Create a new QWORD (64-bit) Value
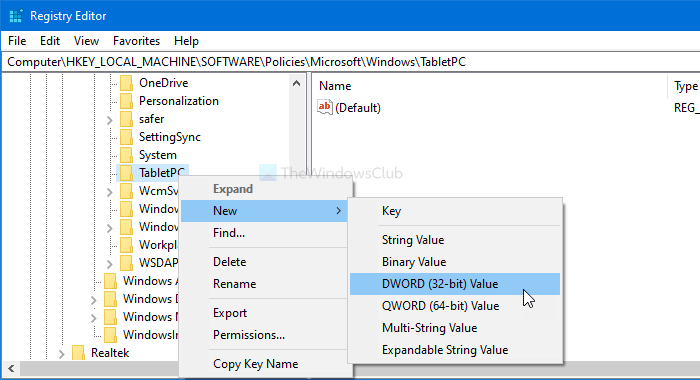Screen dimensions: 700x380 point(455,305)
